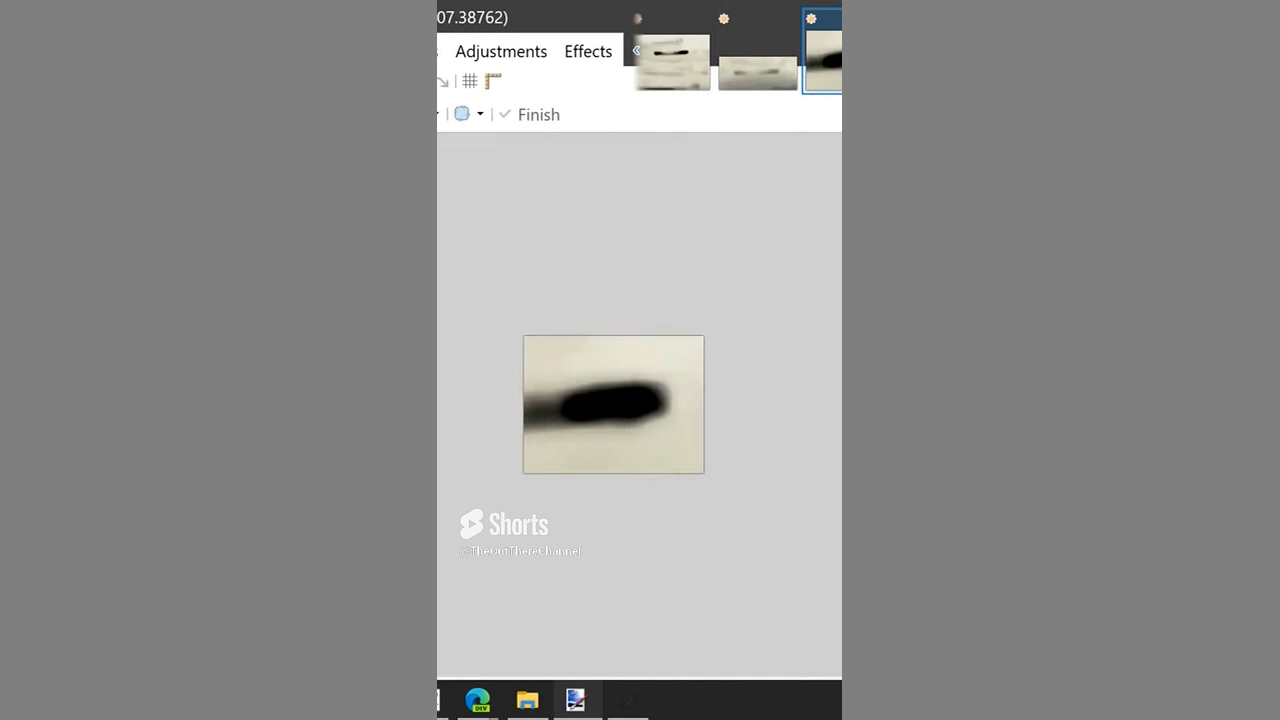Click the Paint.NET taskbar icon
Viewport: 1280px width, 720px height.
[x=576, y=700]
